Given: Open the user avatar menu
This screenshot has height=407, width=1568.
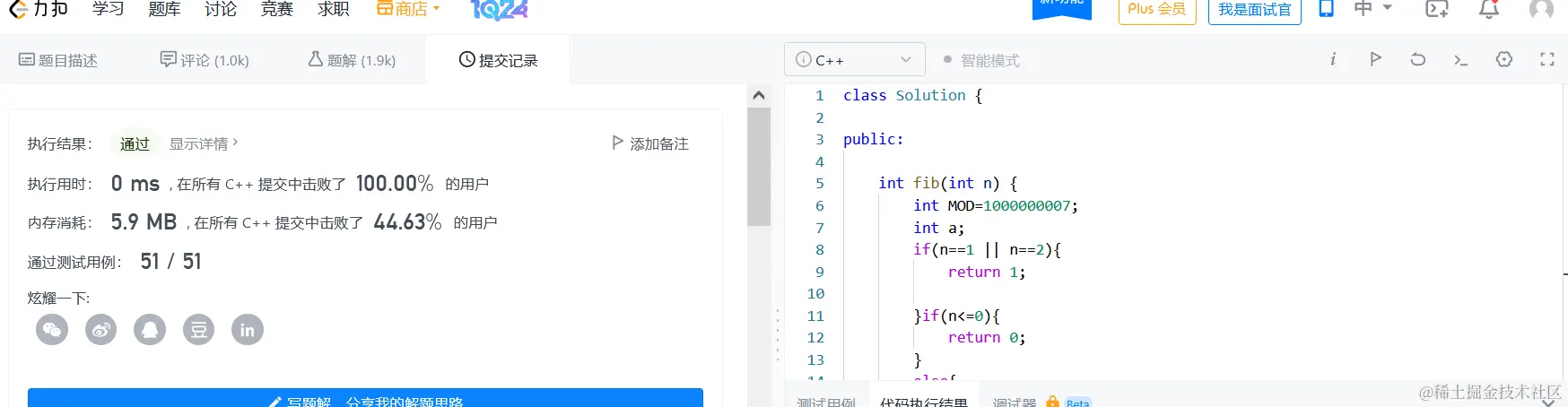Looking at the screenshot, I should click(x=1541, y=9).
